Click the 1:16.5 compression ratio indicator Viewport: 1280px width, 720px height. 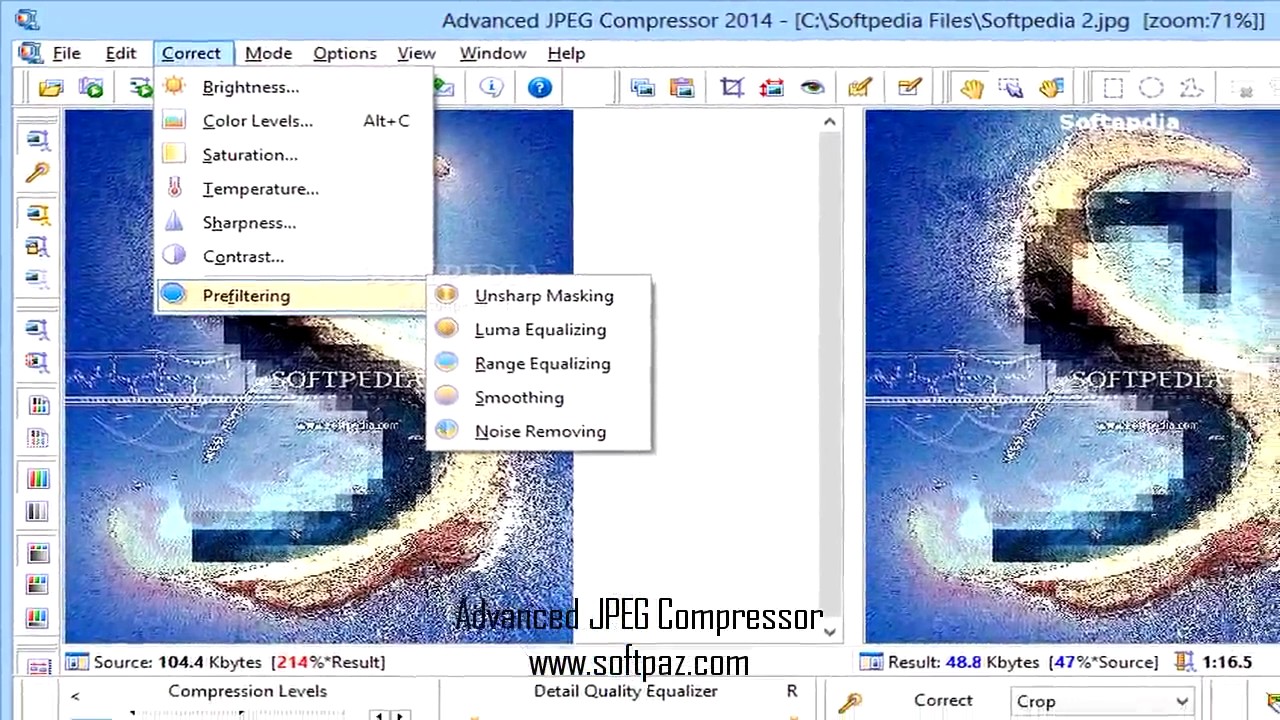coord(1228,662)
